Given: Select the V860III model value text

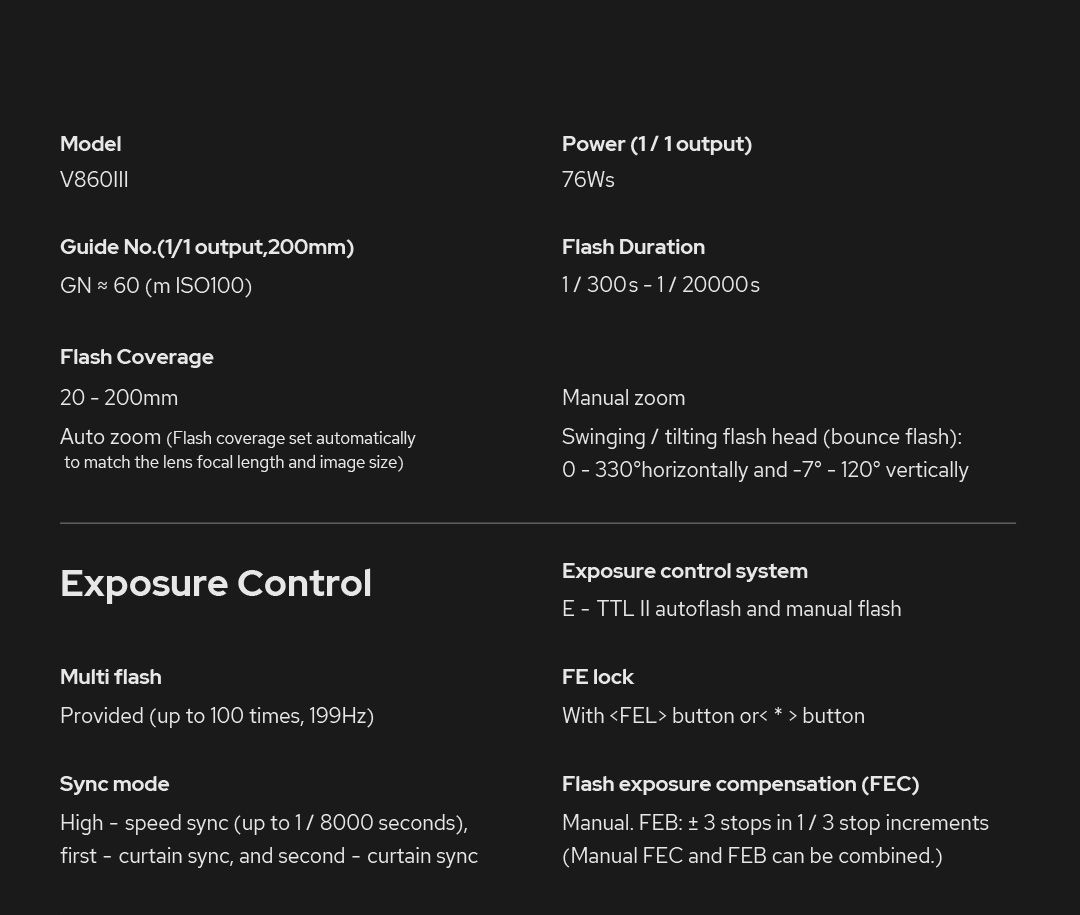Looking at the screenshot, I should click(94, 180).
